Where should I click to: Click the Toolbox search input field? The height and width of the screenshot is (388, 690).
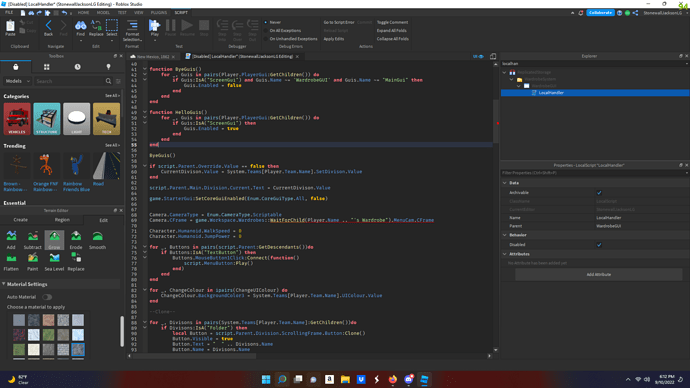point(70,81)
